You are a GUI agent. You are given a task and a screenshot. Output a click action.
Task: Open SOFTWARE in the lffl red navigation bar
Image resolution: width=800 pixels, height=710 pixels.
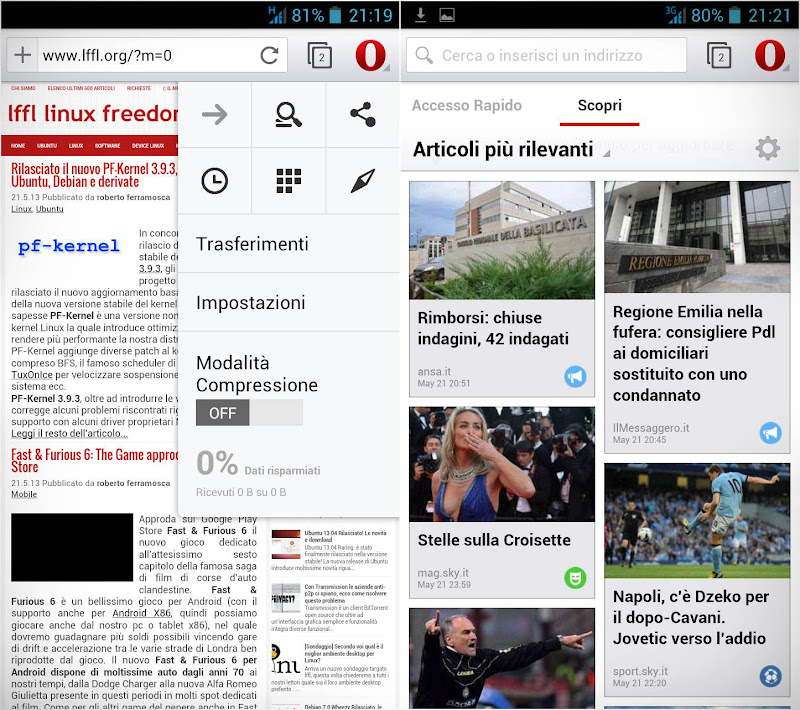pyautogui.click(x=107, y=146)
